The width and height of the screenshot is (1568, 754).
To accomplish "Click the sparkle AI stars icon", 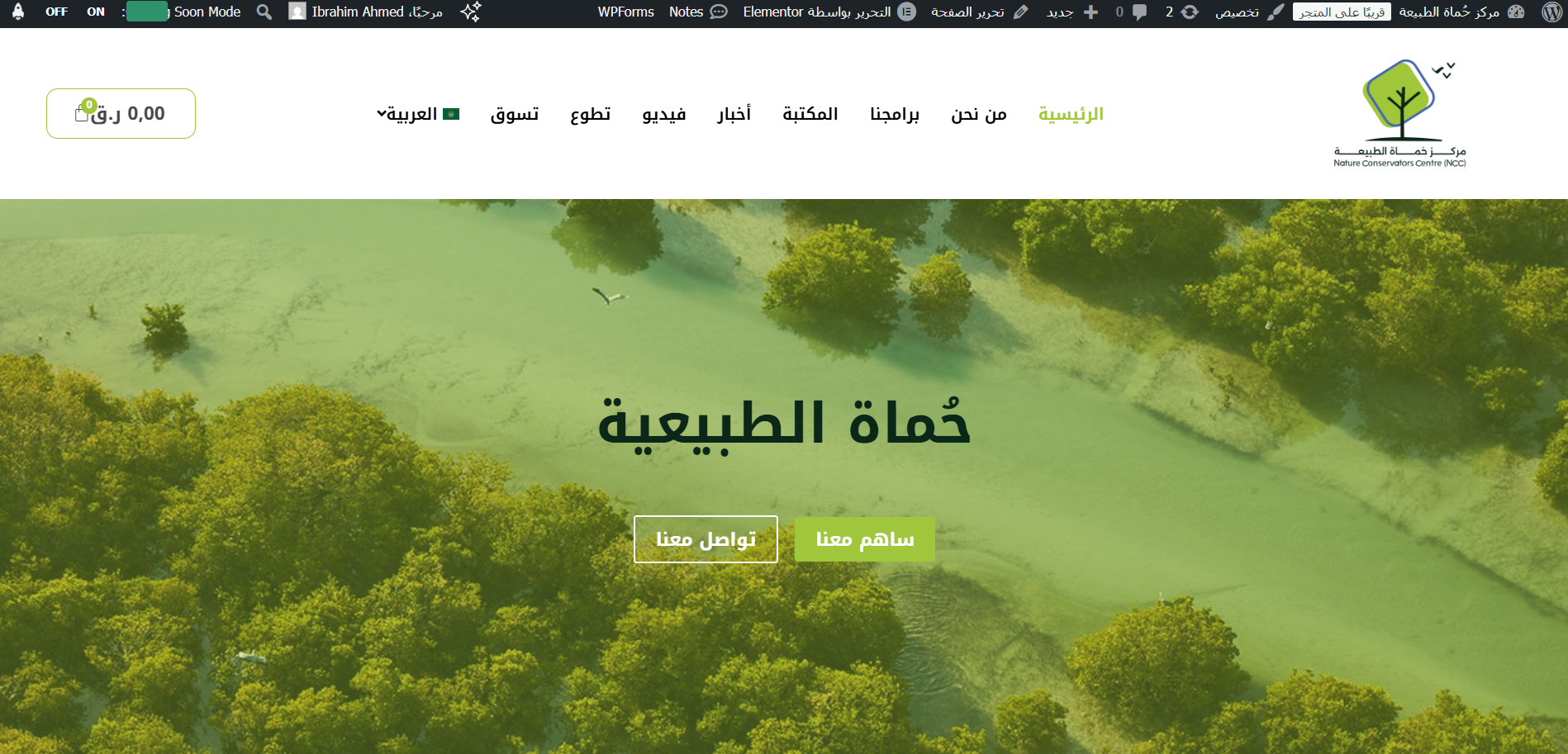I will 471,12.
